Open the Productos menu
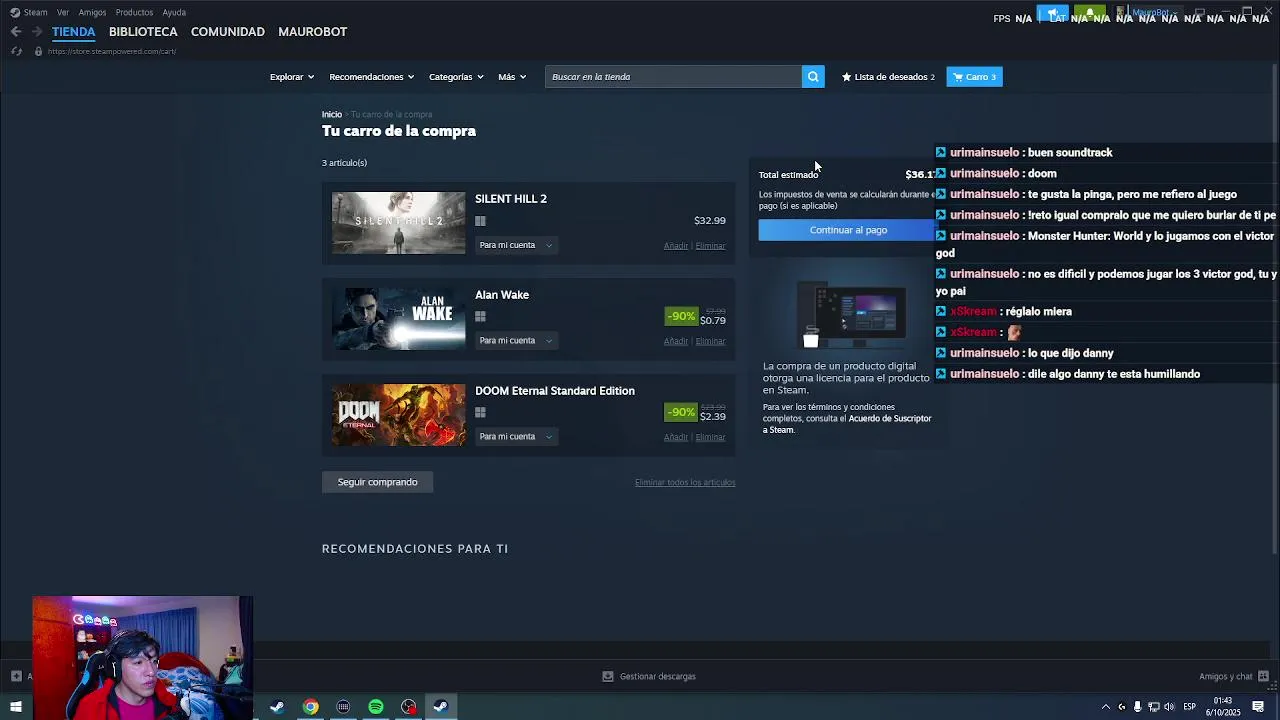 pos(134,13)
